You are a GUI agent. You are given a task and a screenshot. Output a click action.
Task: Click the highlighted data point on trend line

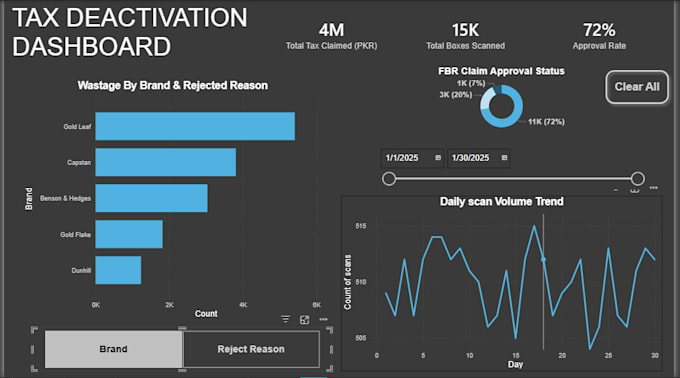pyautogui.click(x=543, y=260)
